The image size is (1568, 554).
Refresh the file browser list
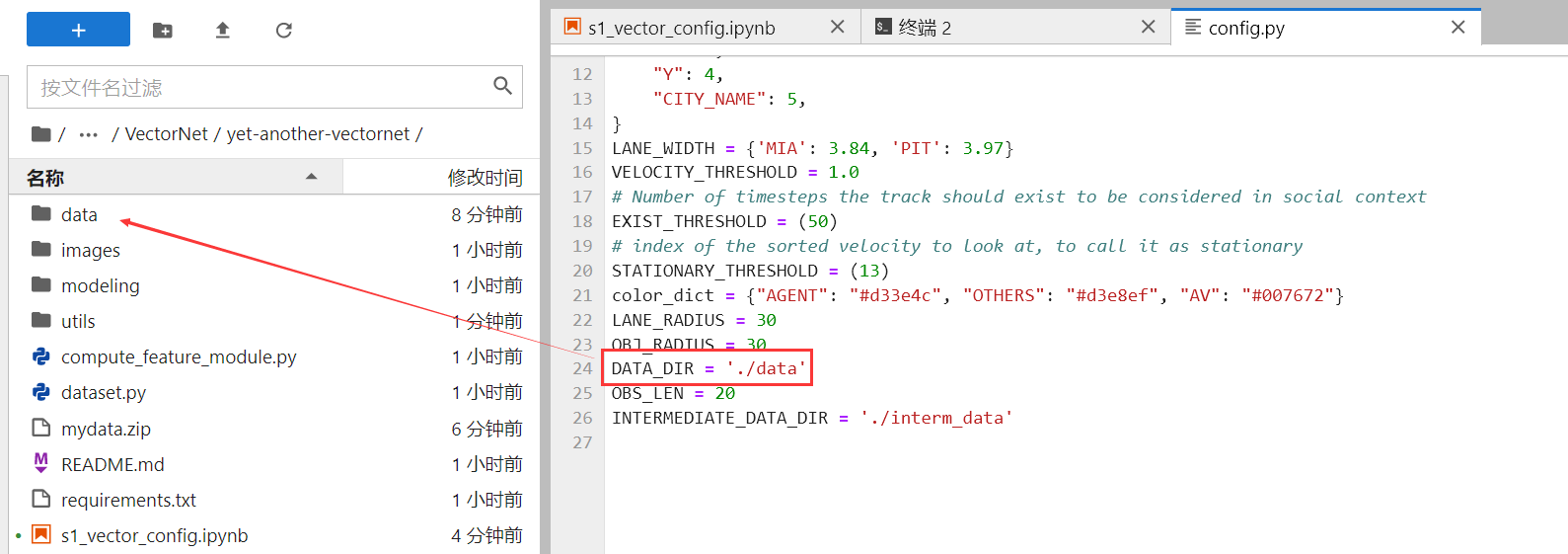coord(284,31)
